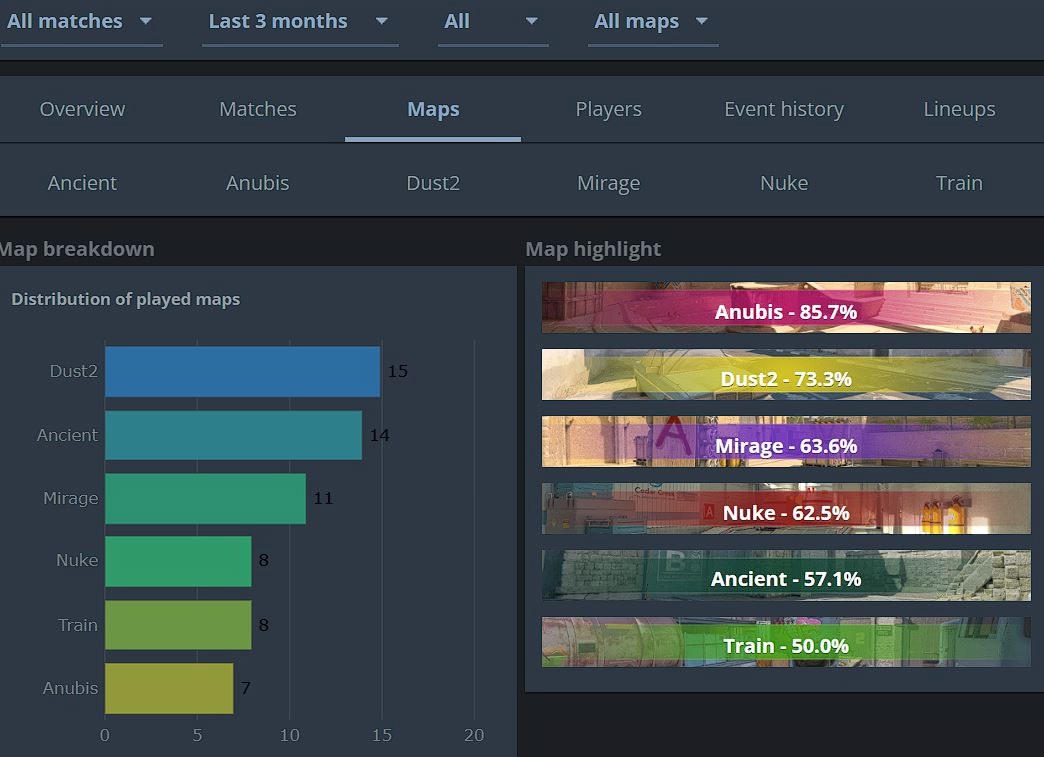Go to the Players tab
Viewport: 1044px width, 757px height.
(609, 109)
